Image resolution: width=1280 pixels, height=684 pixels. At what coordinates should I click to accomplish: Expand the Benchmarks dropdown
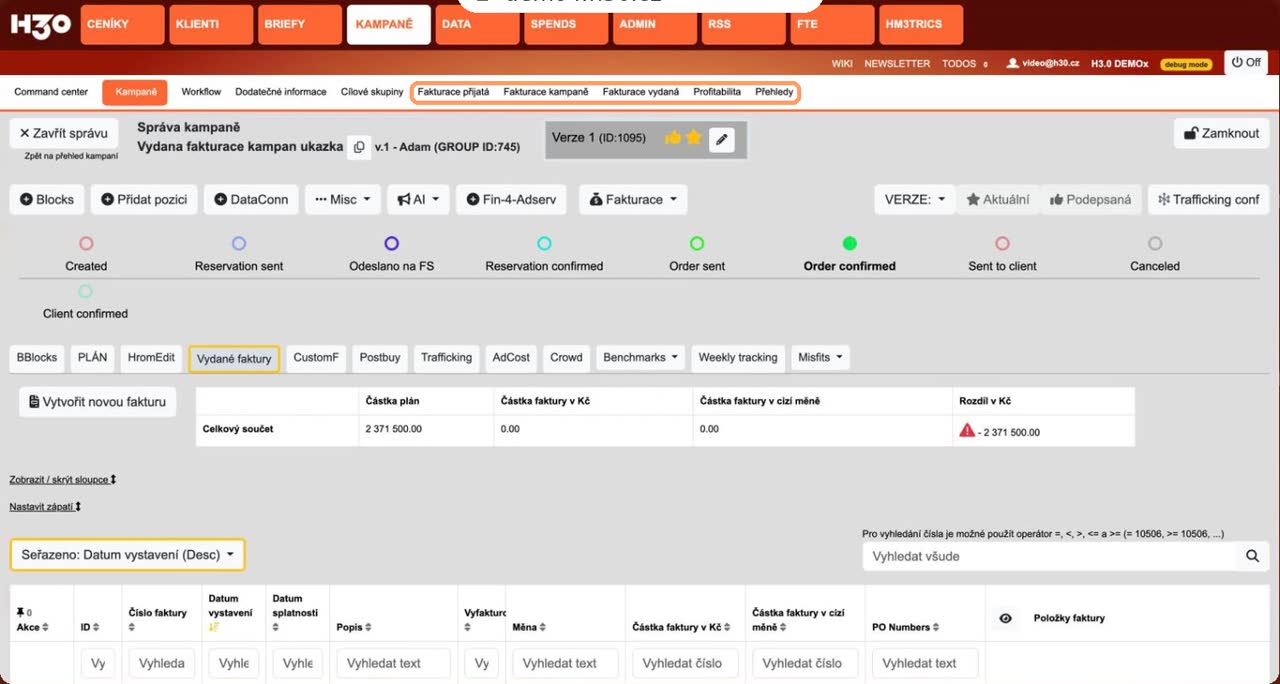[641, 357]
